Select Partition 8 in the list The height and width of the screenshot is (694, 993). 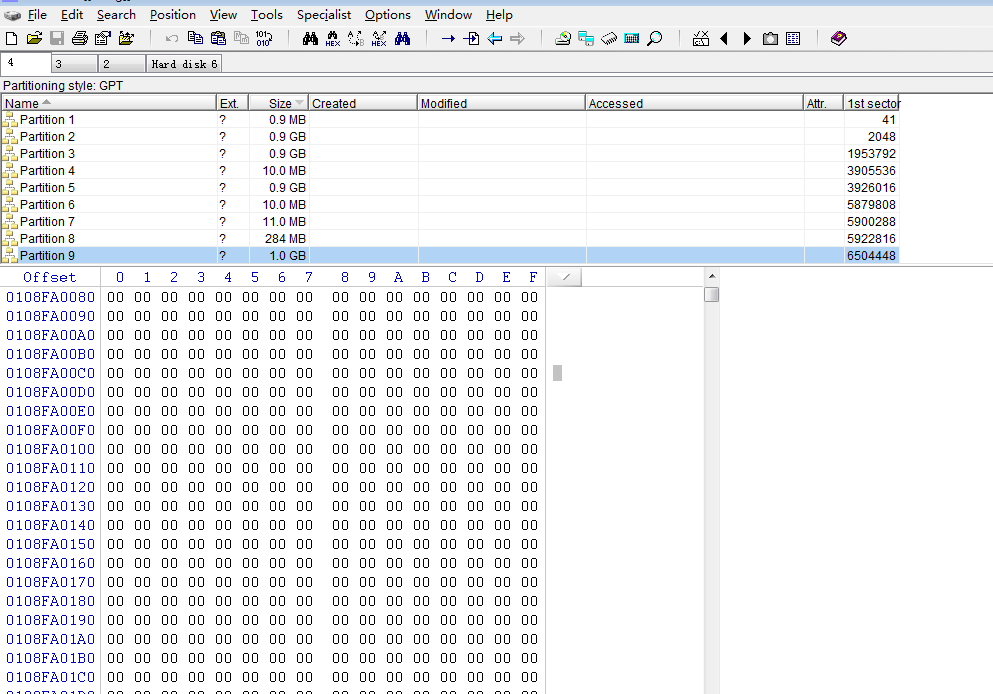click(47, 238)
